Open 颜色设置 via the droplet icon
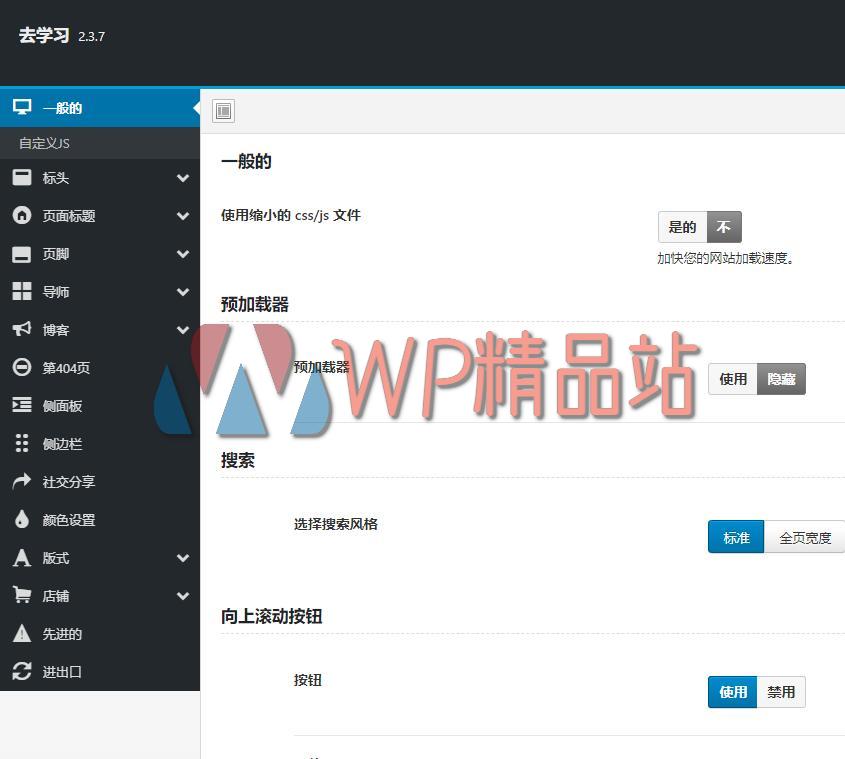845x759 pixels. coord(22,519)
